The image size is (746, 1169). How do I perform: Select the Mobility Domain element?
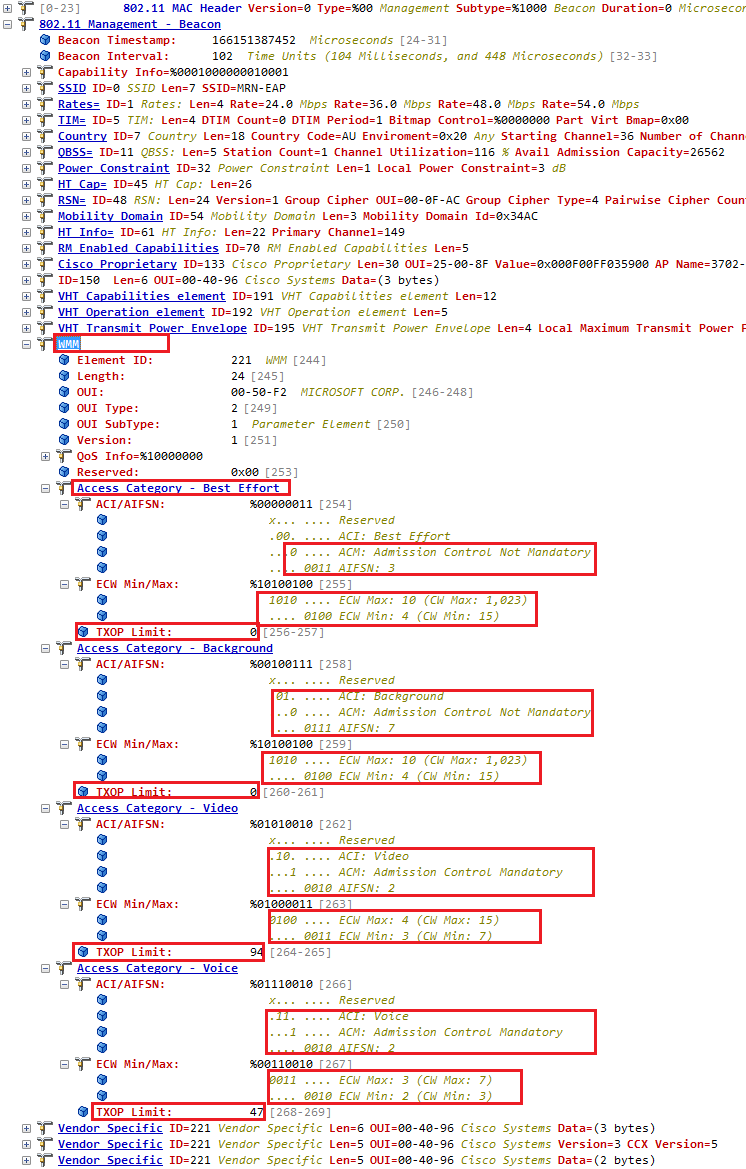tap(109, 216)
